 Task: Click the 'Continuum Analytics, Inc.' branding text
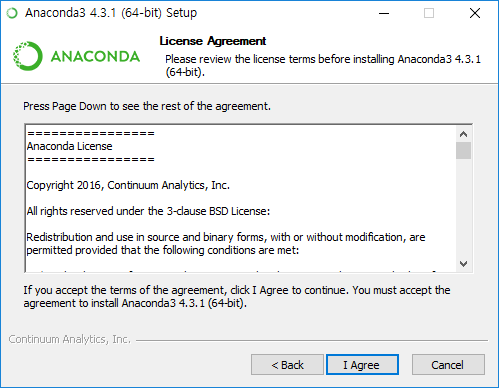coord(70,339)
